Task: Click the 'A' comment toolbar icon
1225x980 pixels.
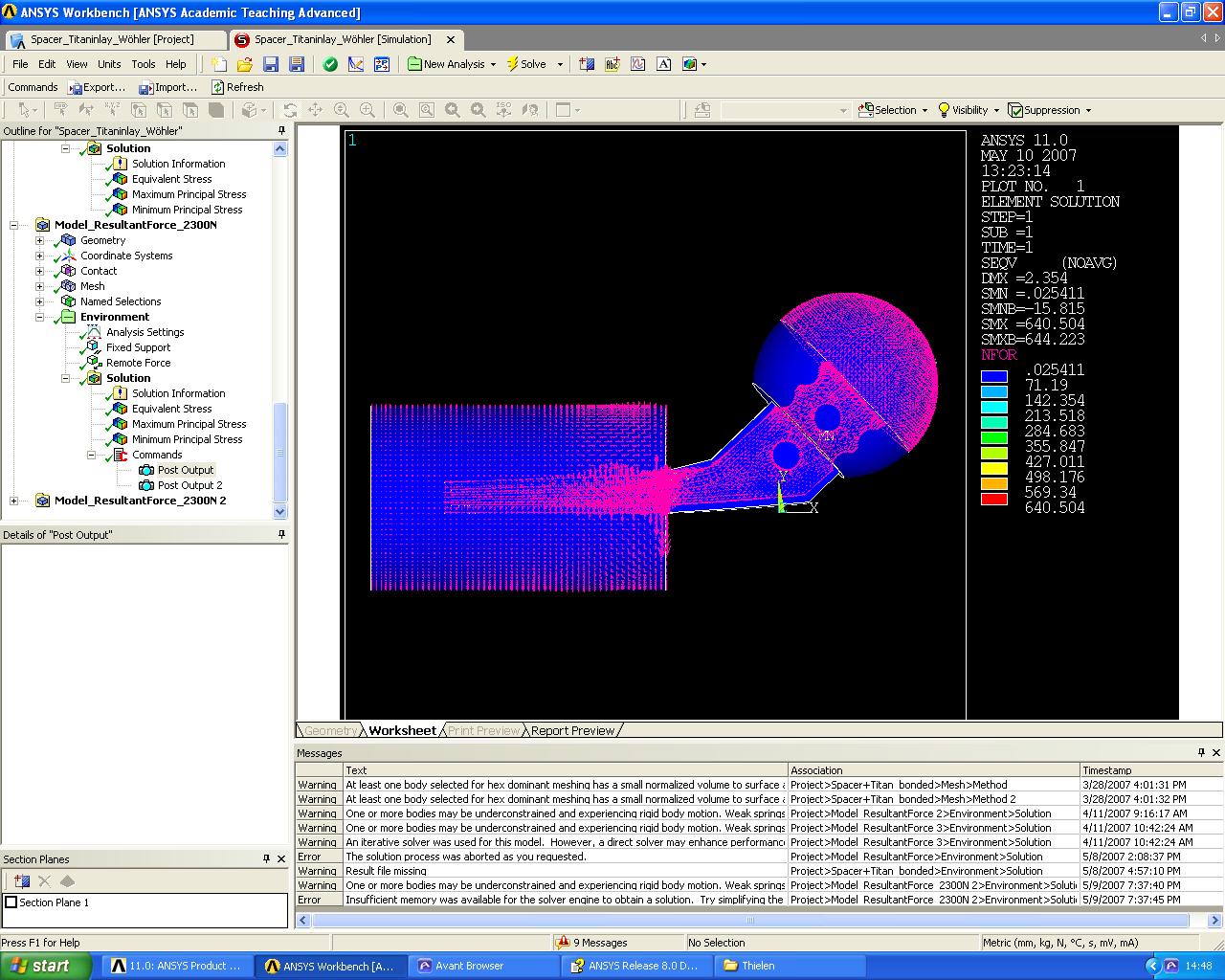Action: [x=664, y=64]
